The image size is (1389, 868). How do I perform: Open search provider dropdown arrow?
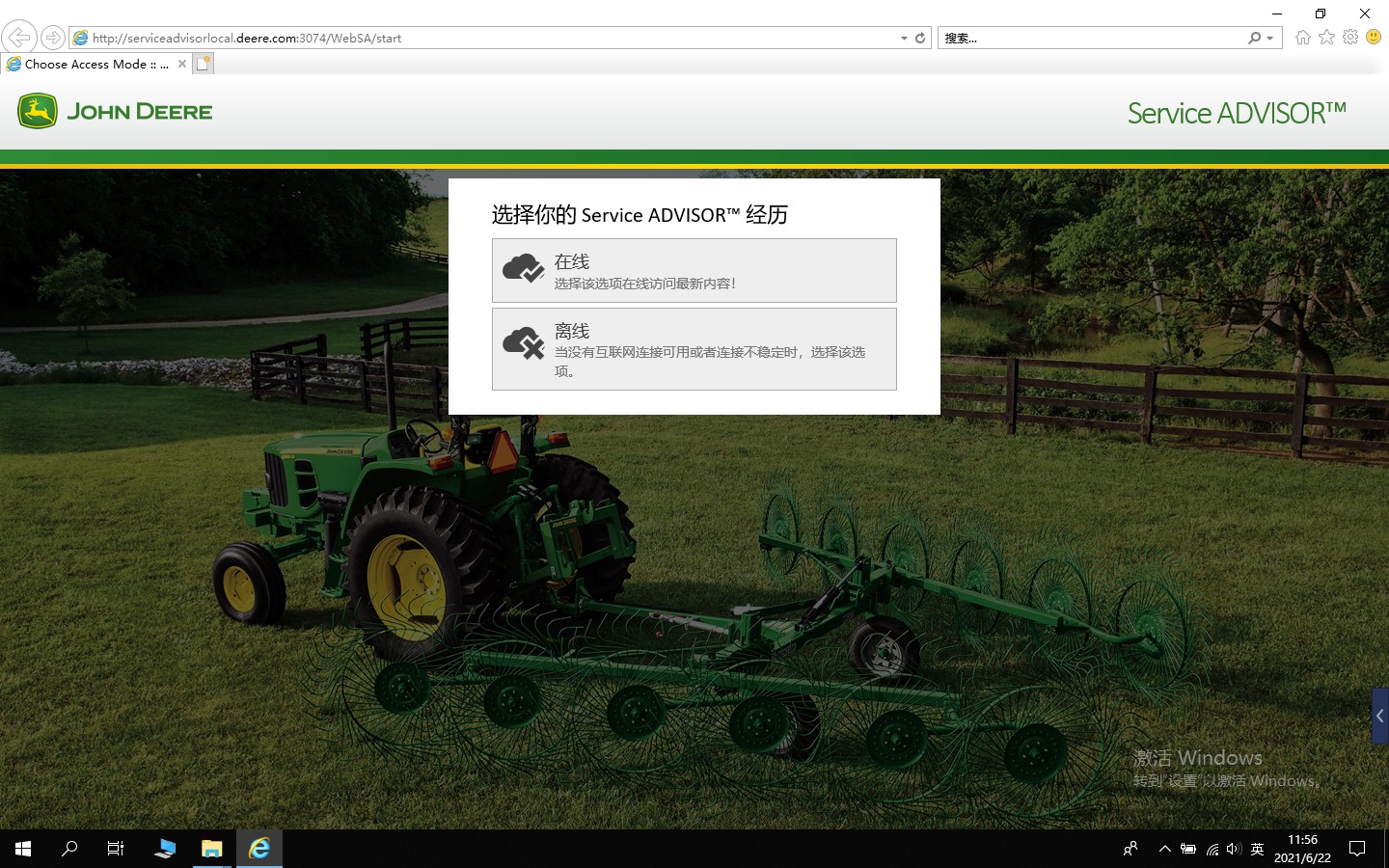(1270, 39)
